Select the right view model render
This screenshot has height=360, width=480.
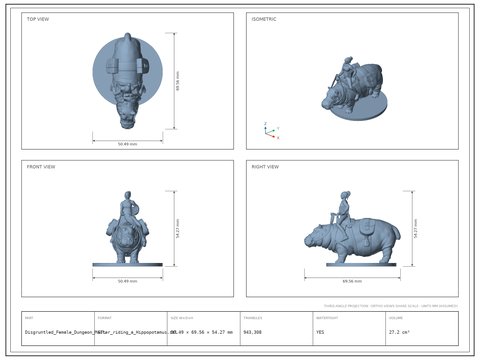pos(352,229)
